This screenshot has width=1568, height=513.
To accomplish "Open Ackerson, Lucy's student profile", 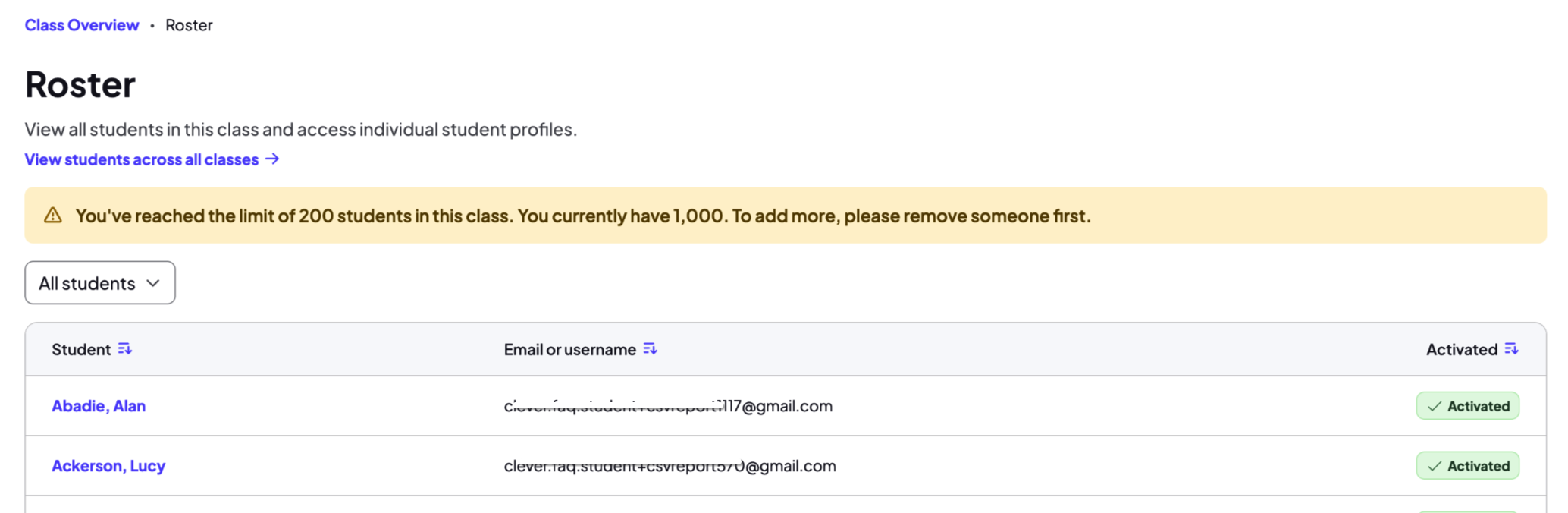I will click(x=108, y=466).
